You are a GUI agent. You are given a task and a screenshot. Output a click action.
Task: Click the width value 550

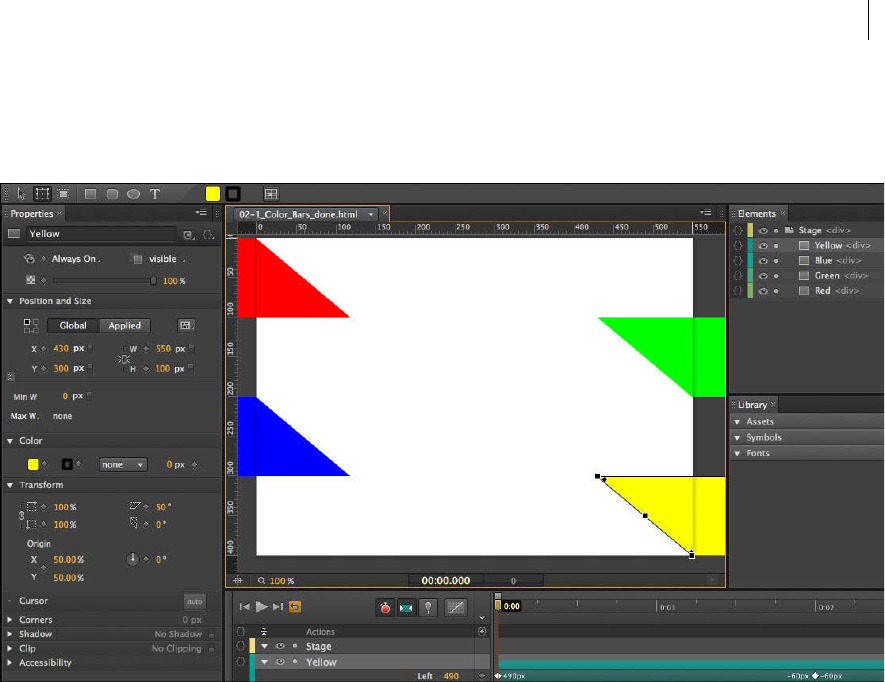(x=163, y=348)
